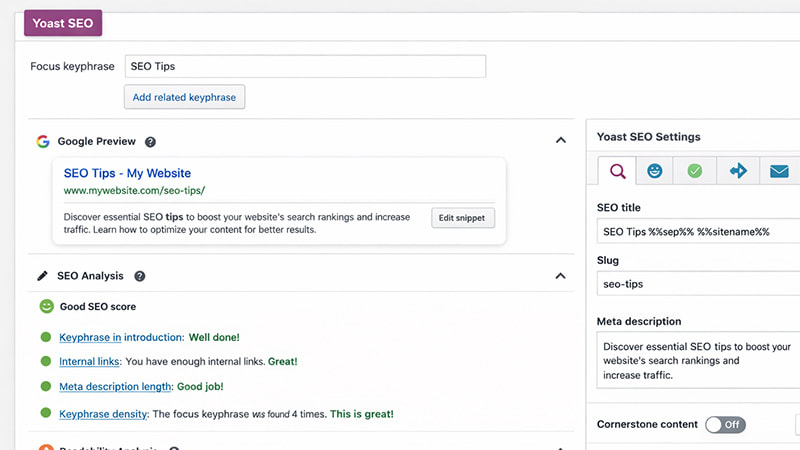The width and height of the screenshot is (800, 450).
Task: Click green bullet beside Internal links
Action: coord(46,361)
